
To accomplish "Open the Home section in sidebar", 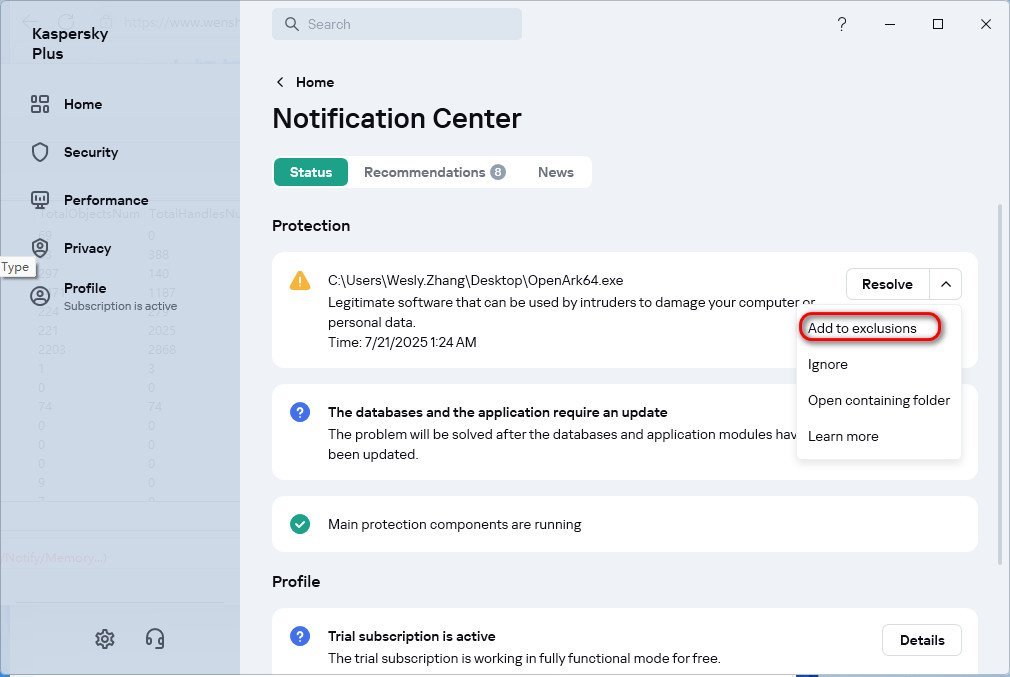I will [x=66, y=104].
